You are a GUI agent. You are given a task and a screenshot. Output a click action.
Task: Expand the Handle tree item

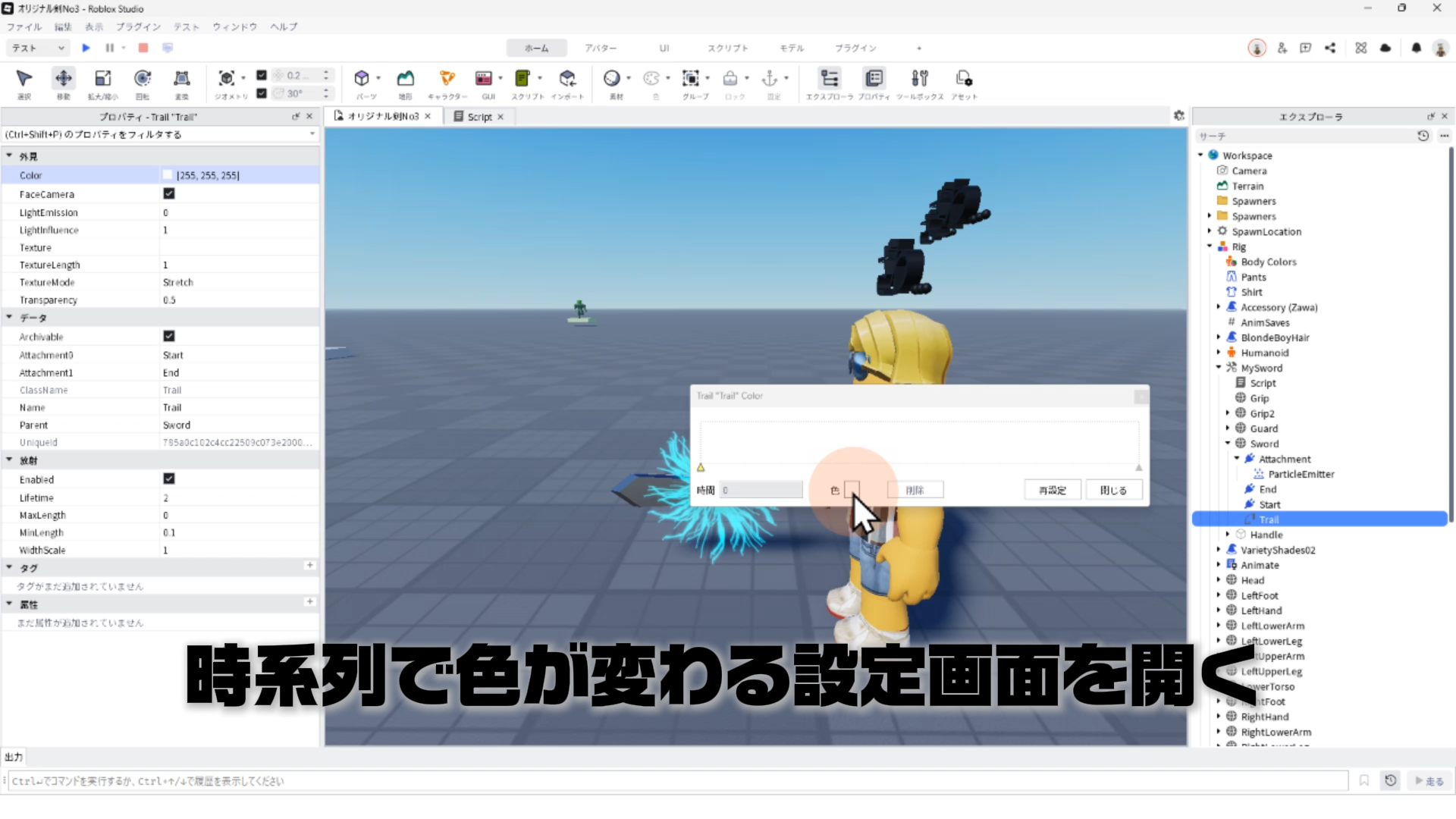[x=1228, y=535]
